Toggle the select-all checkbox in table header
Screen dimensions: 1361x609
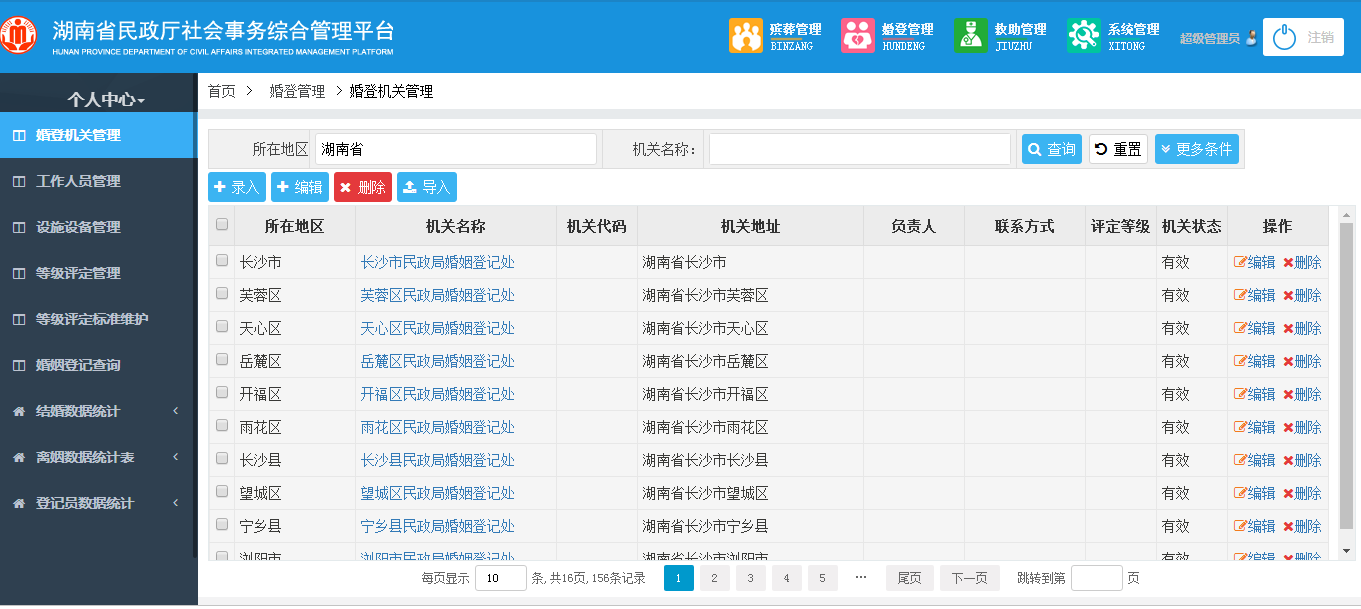point(222,225)
